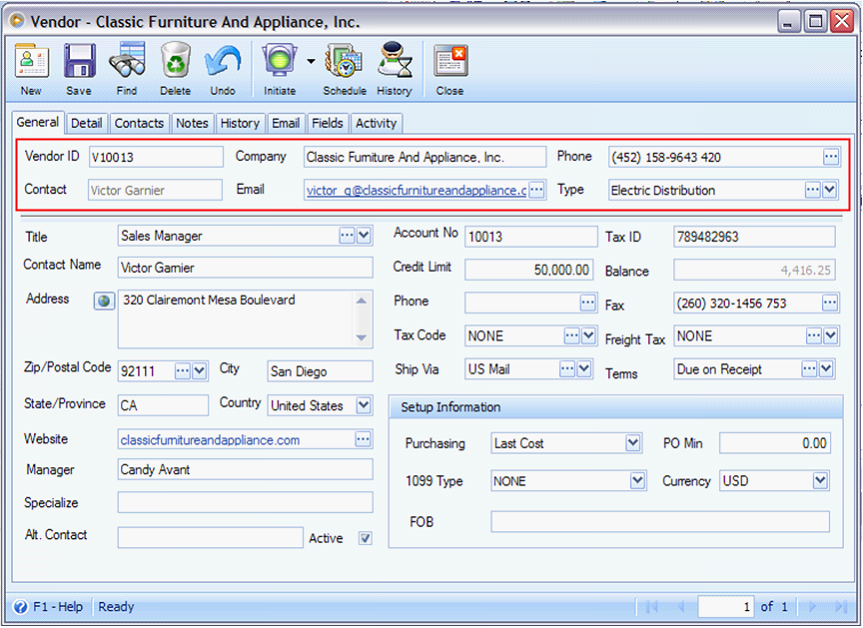
Task: Click ellipsis in the lower Phone field
Action: 588,302
